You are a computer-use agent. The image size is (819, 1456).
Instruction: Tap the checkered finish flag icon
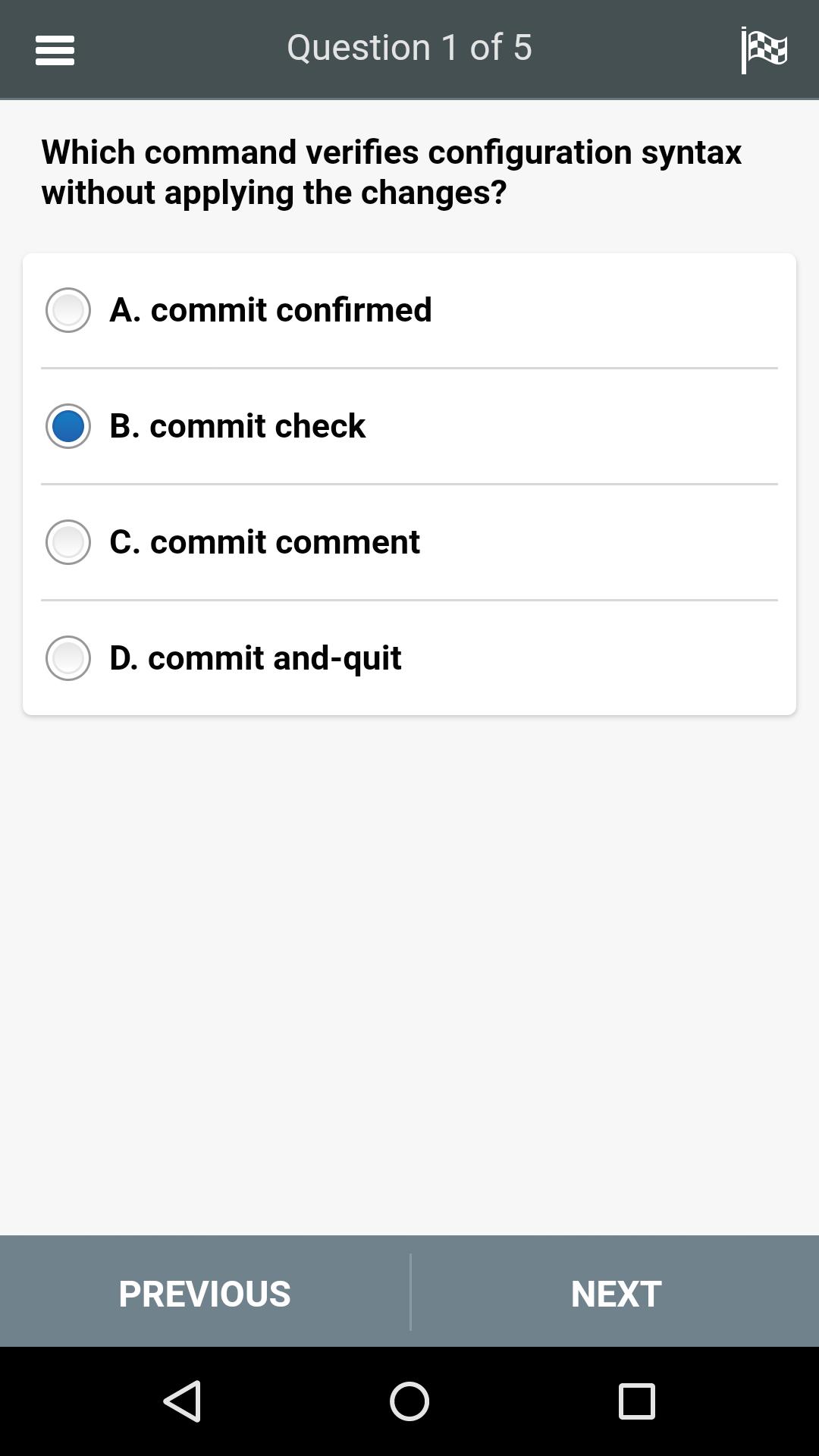pos(764,50)
